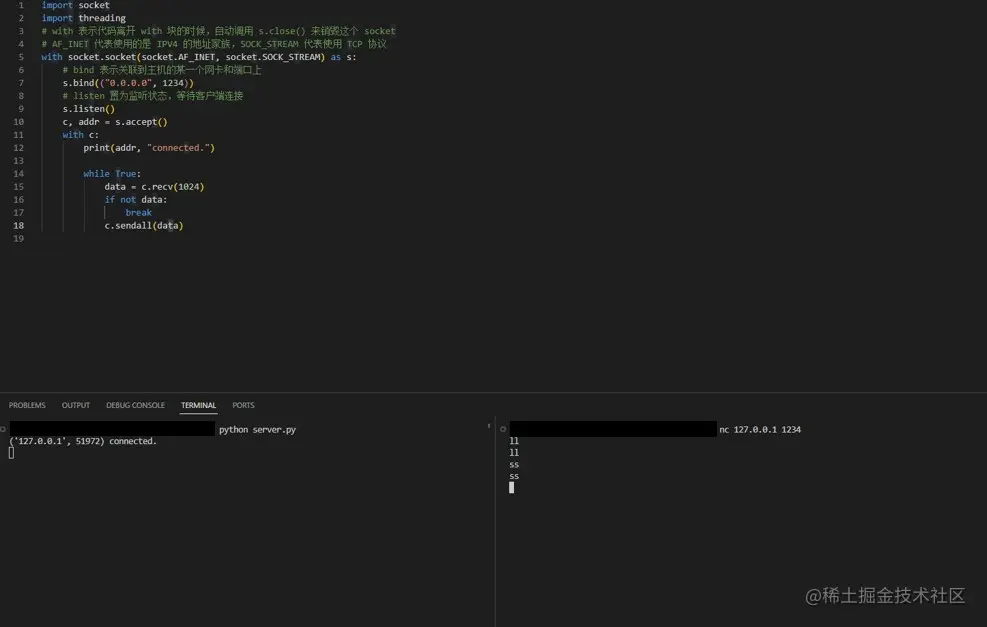Image resolution: width=987 pixels, height=627 pixels.
Task: Click 'data = c.recv(1024)' line
Action: [x=154, y=186]
